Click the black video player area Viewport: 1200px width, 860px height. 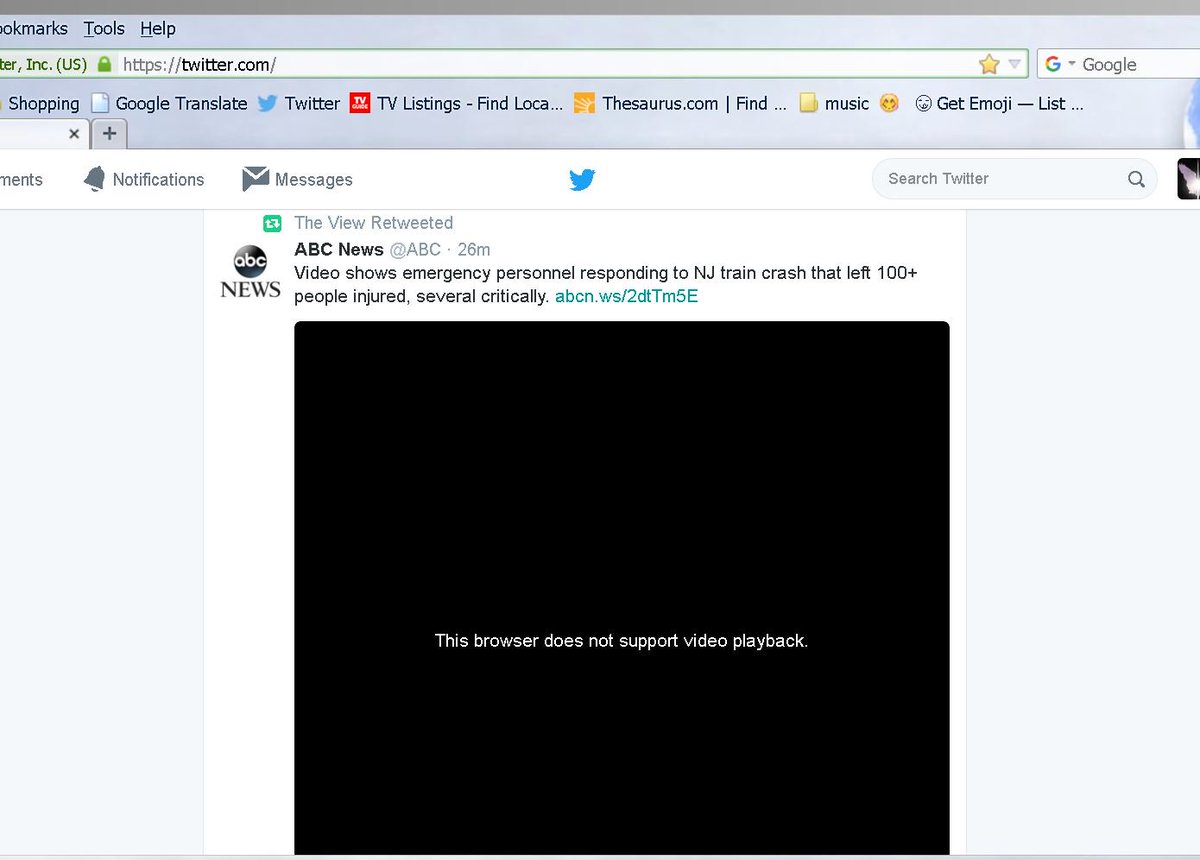coord(622,588)
